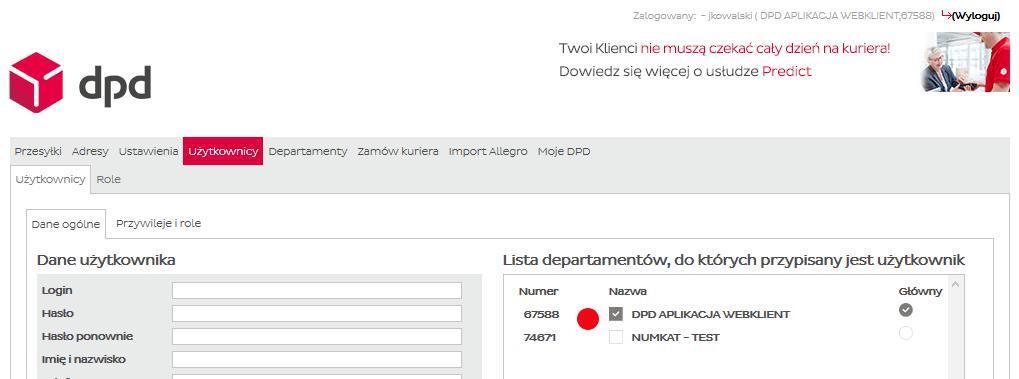Open Zamów kuriera menu
Viewport: 1019px width, 379px height.
[x=398, y=151]
